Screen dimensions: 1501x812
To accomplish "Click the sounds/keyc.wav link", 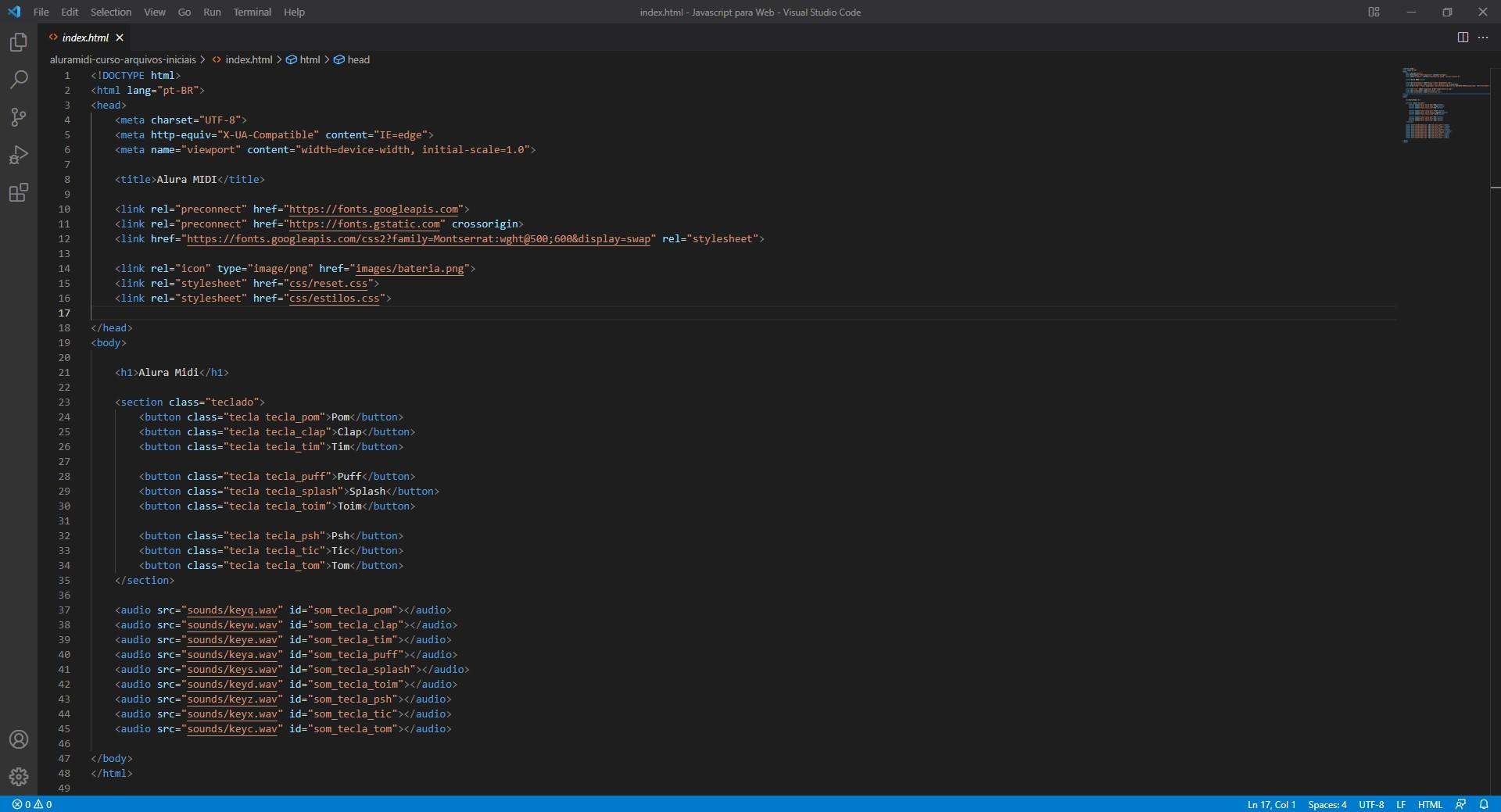I will point(232,728).
